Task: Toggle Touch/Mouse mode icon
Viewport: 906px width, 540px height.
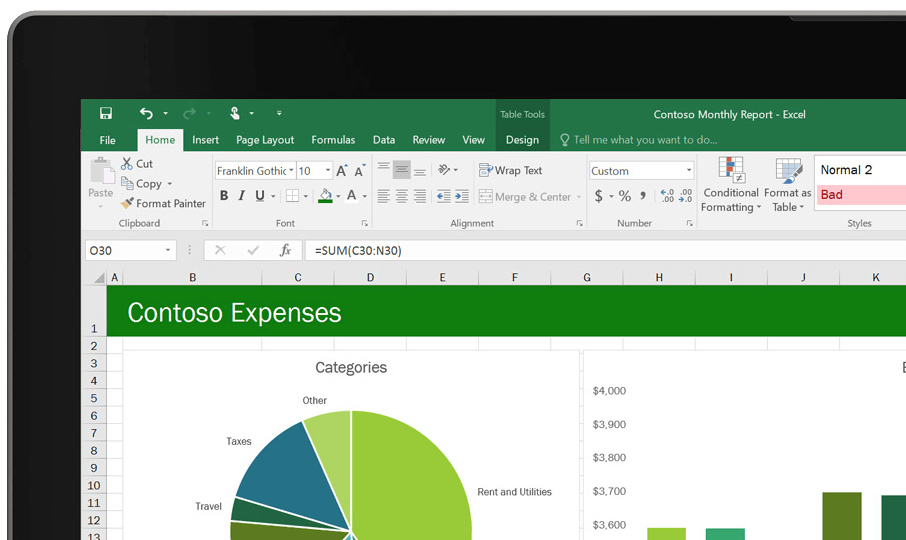Action: point(235,113)
